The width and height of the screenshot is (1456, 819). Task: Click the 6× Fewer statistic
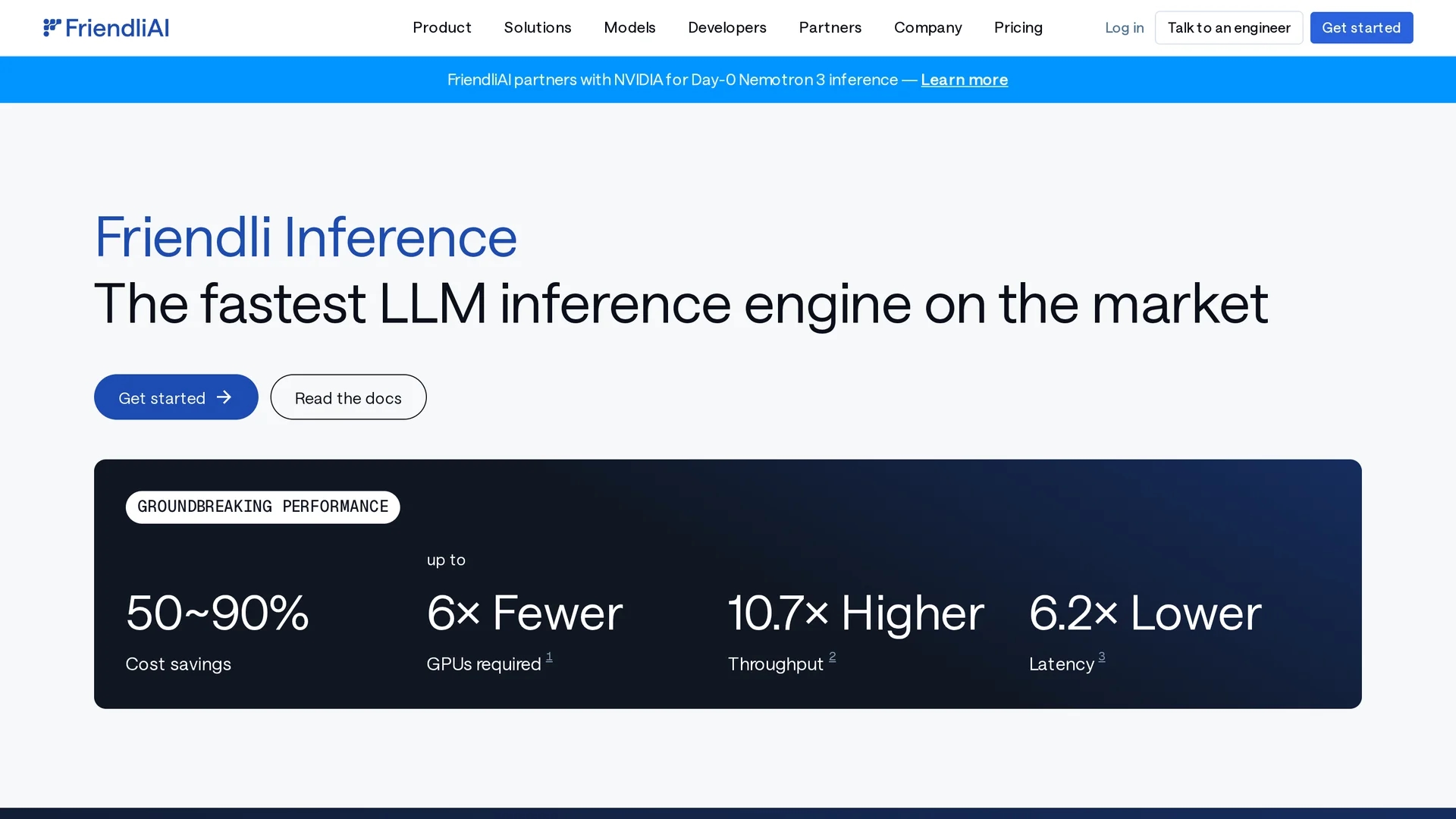click(x=525, y=613)
